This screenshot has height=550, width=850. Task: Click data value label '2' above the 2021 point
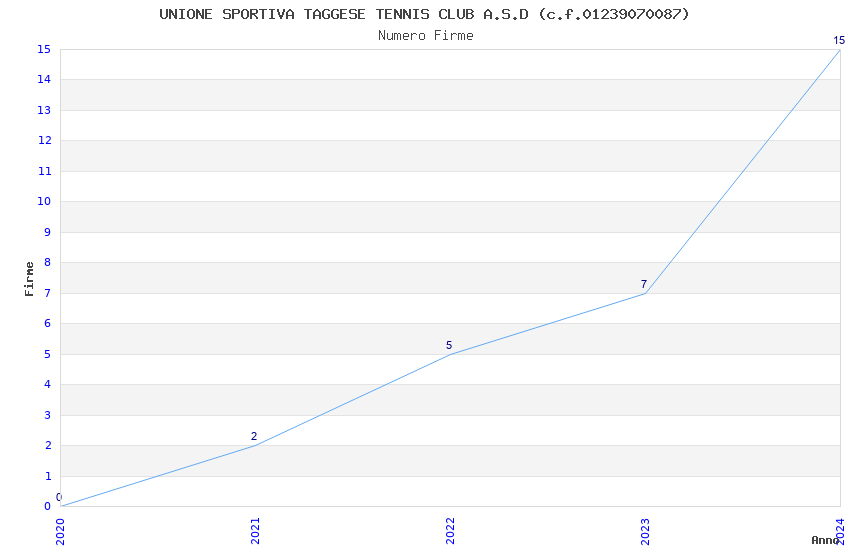click(254, 437)
